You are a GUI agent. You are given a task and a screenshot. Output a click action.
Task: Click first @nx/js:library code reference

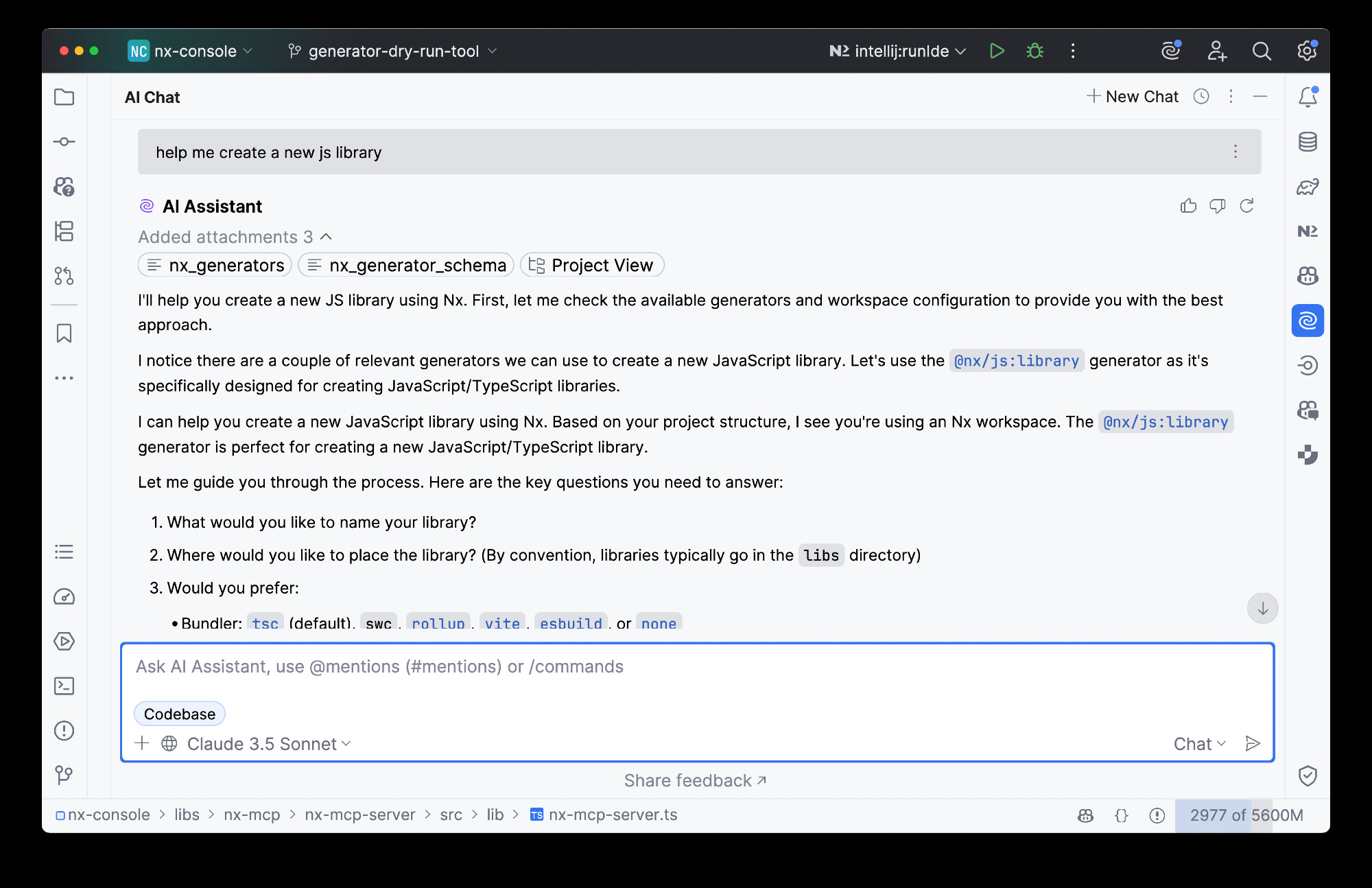click(x=1017, y=361)
